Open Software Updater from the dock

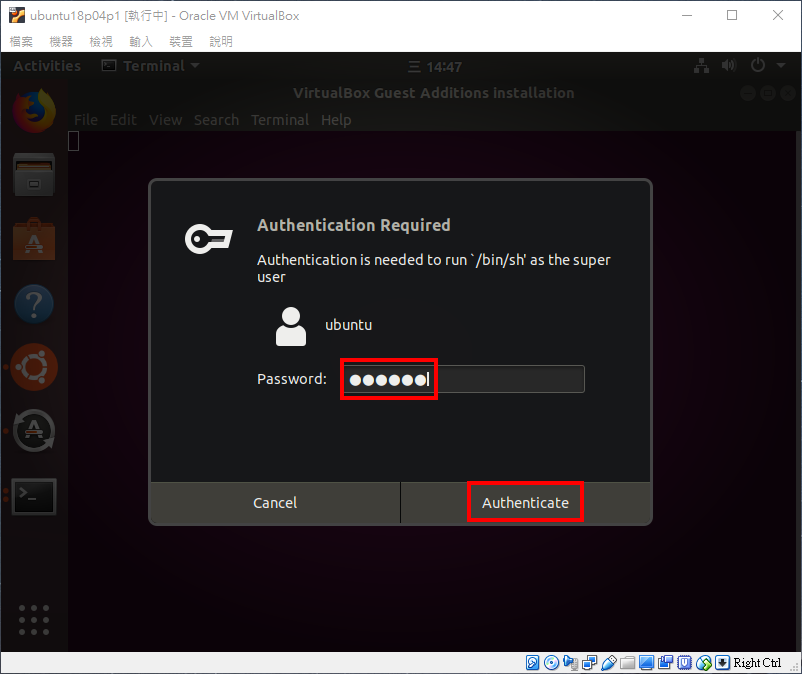pos(34,431)
